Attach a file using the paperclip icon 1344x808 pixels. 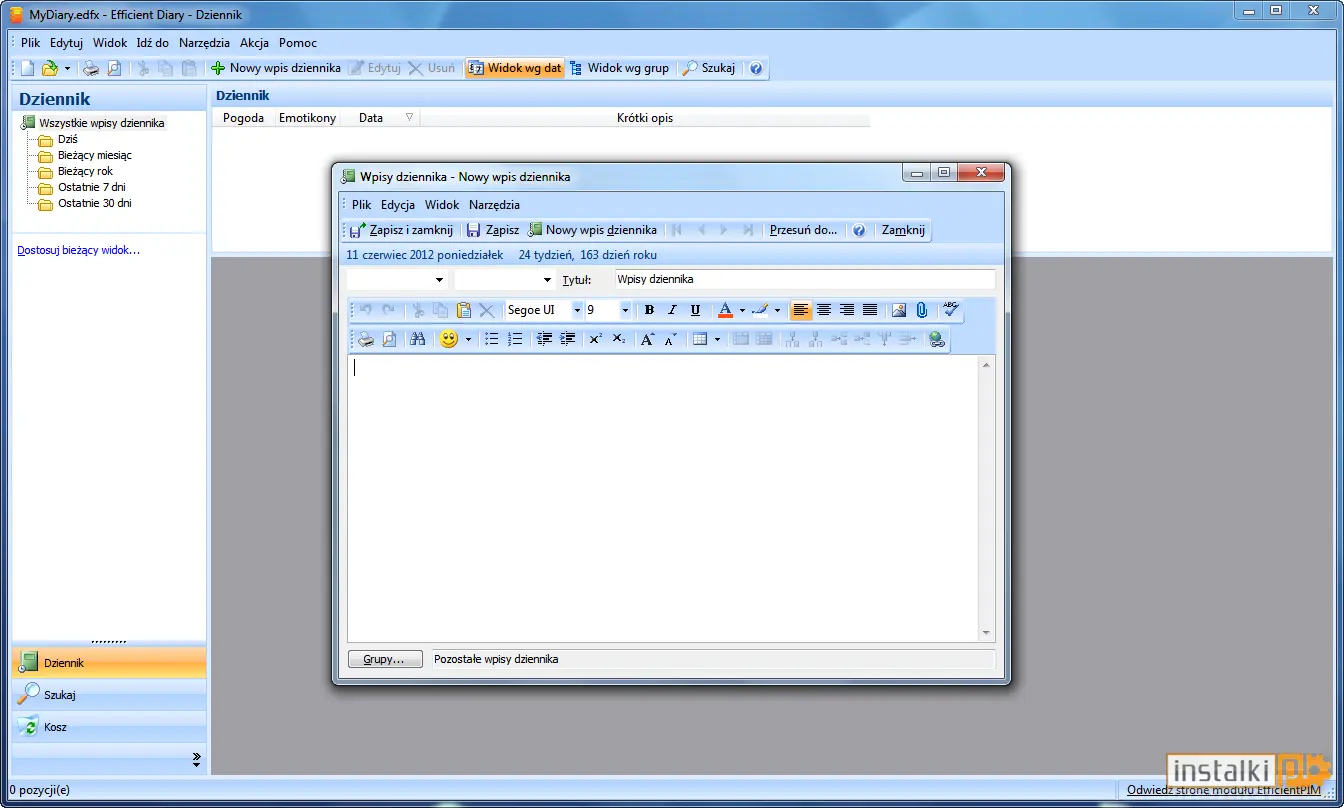coord(922,310)
